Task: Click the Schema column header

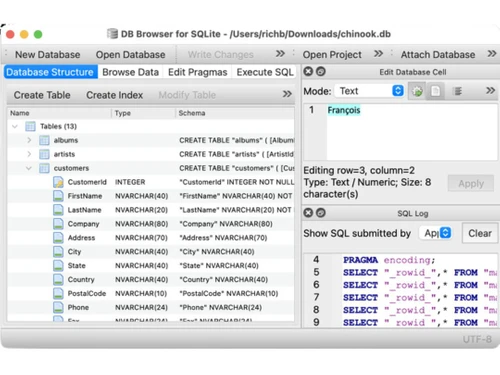Action: click(235, 113)
